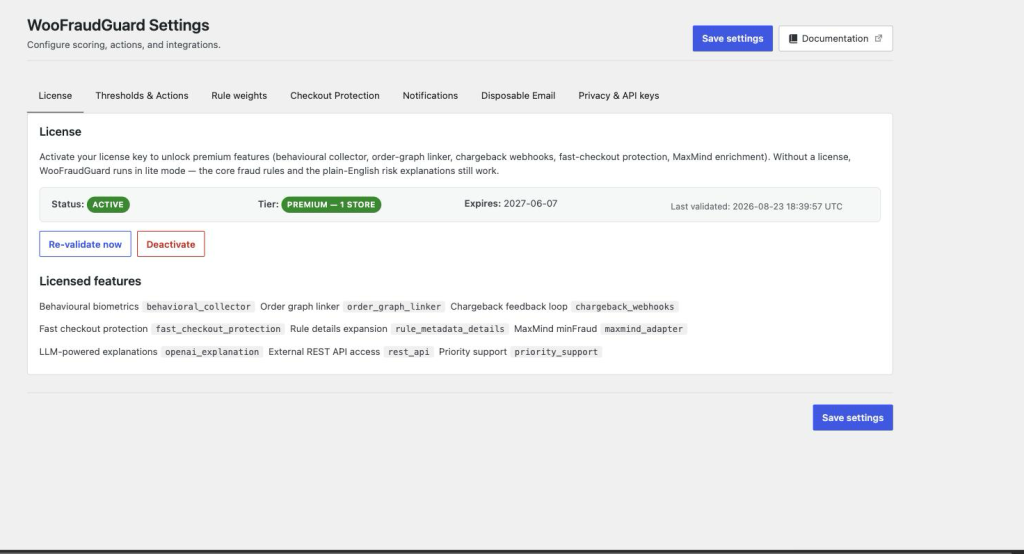The height and width of the screenshot is (554, 1024).
Task: Click the fast_checkout_protection code tag
Action: pos(218,329)
